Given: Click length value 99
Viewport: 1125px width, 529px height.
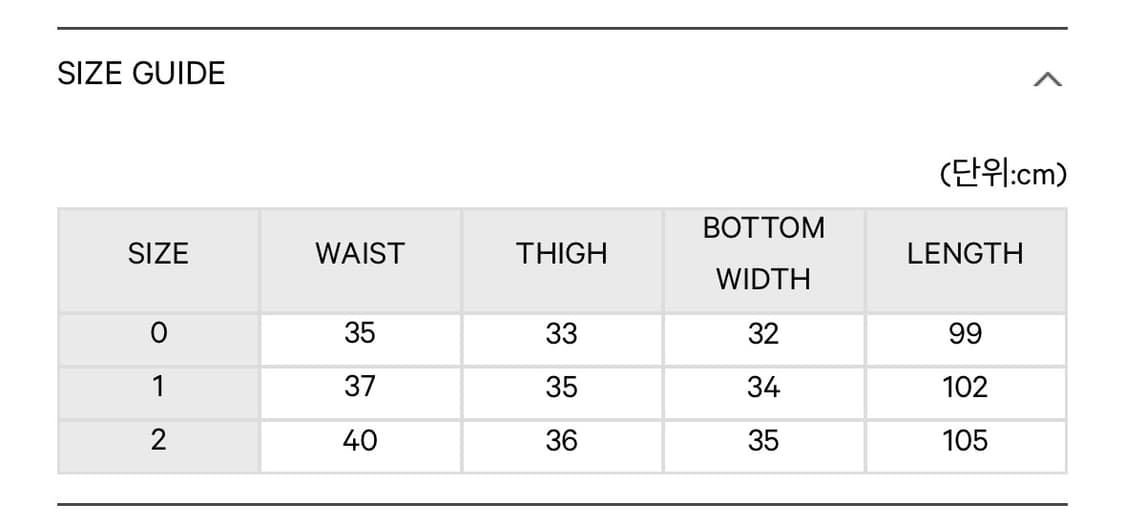Looking at the screenshot, I should (x=965, y=334).
